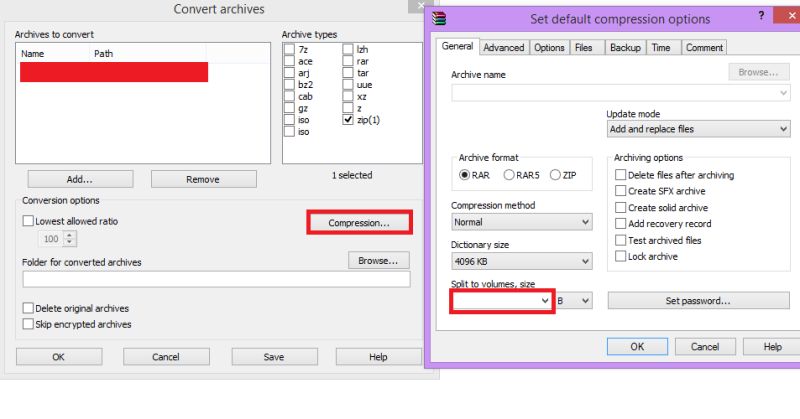Check the ace archive type

tap(289, 61)
